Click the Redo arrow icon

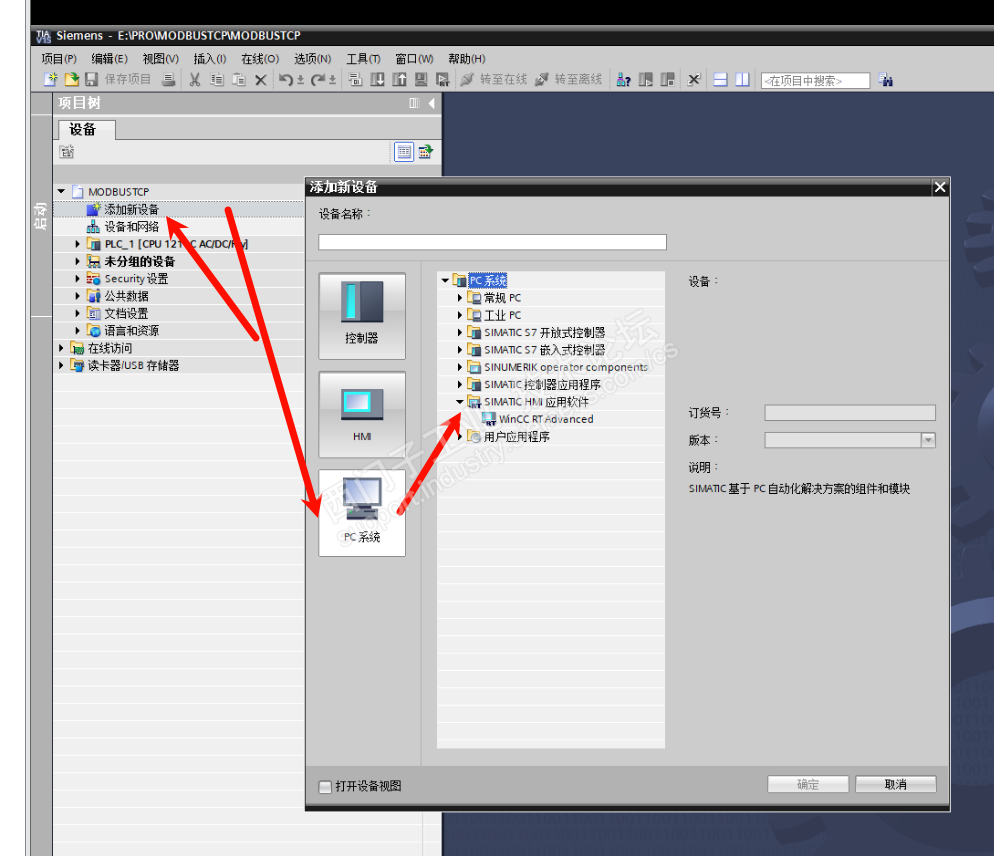click(x=318, y=79)
